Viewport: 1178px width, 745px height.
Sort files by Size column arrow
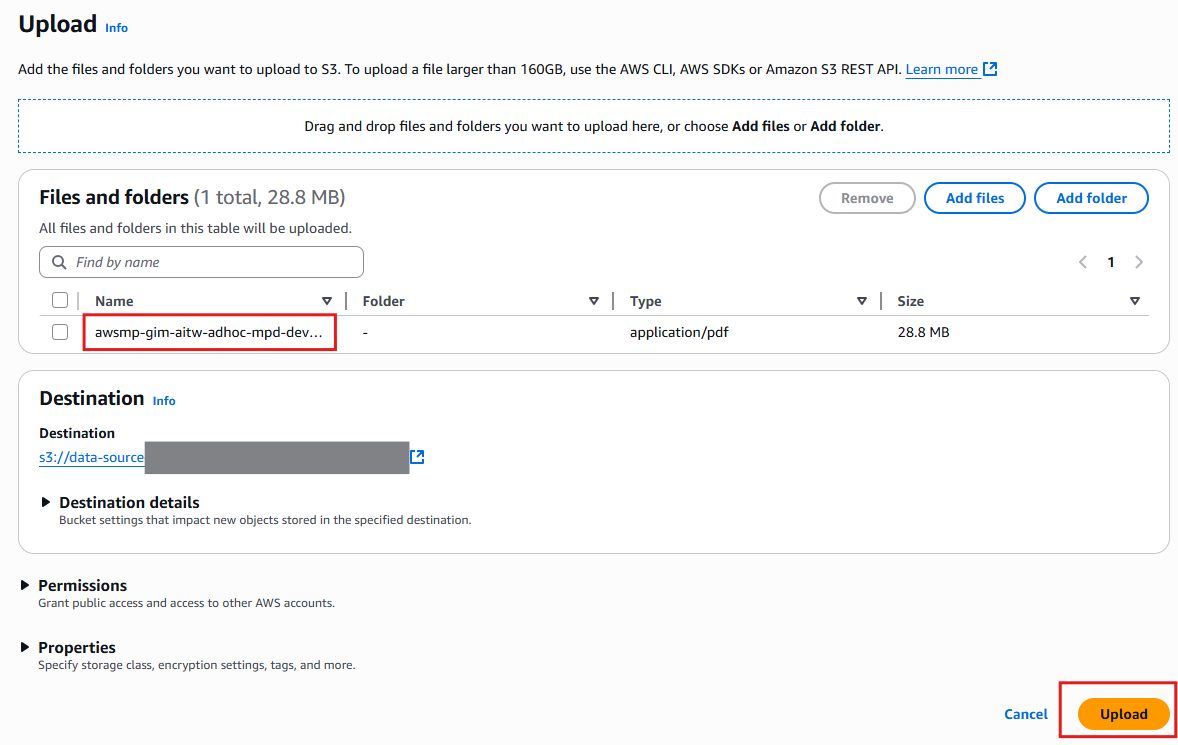[x=1134, y=301]
